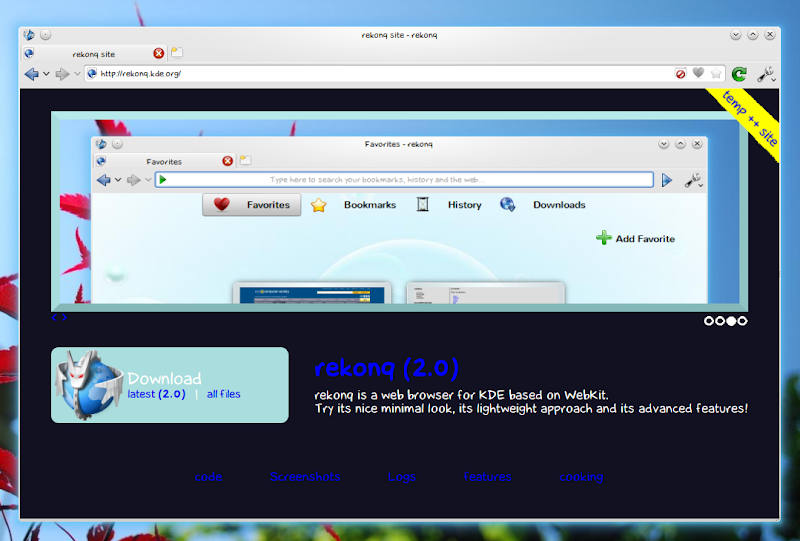Click 'rekonq is a web browser' description text
800x541 pixels.
[461, 395]
